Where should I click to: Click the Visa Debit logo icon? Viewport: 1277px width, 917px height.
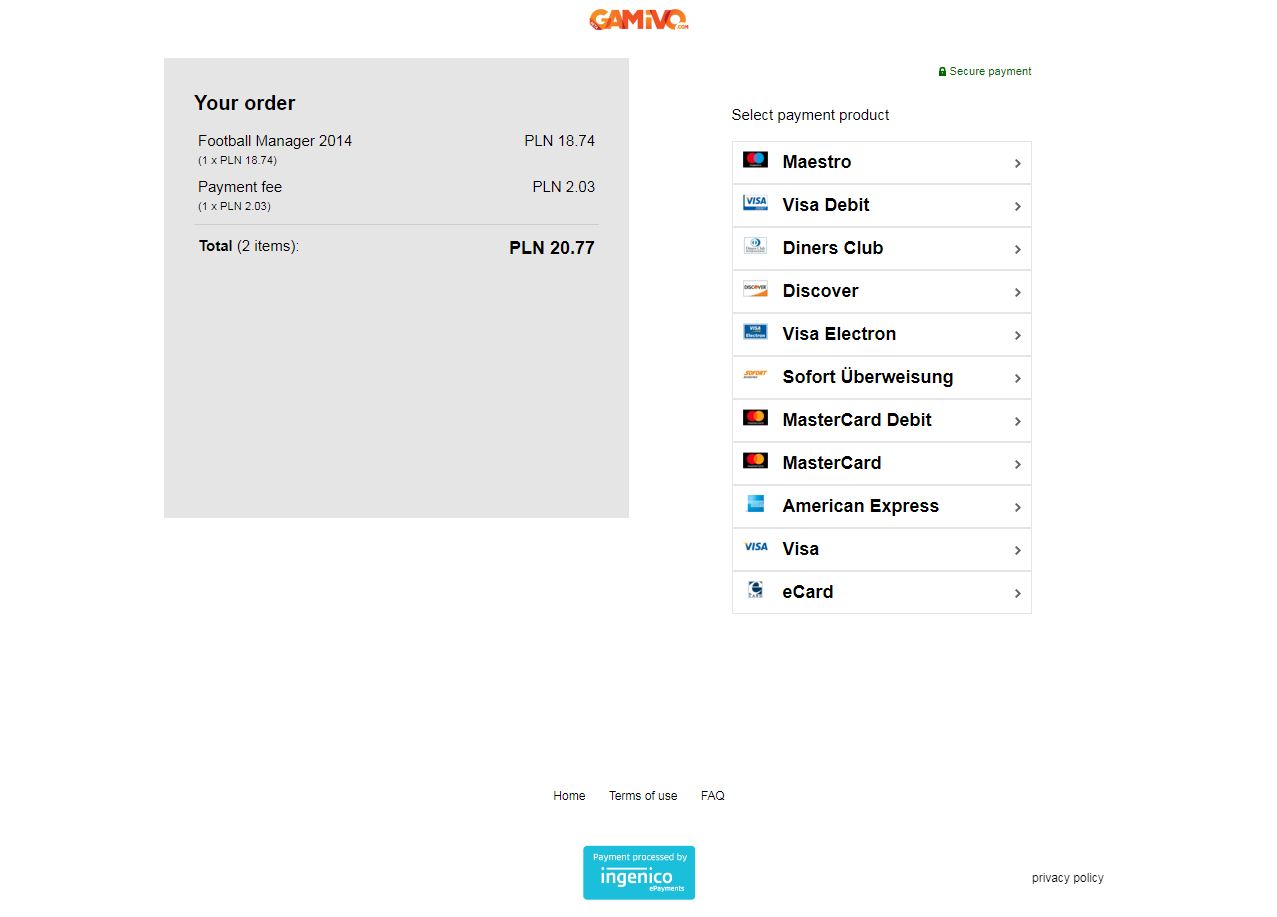[755, 203]
